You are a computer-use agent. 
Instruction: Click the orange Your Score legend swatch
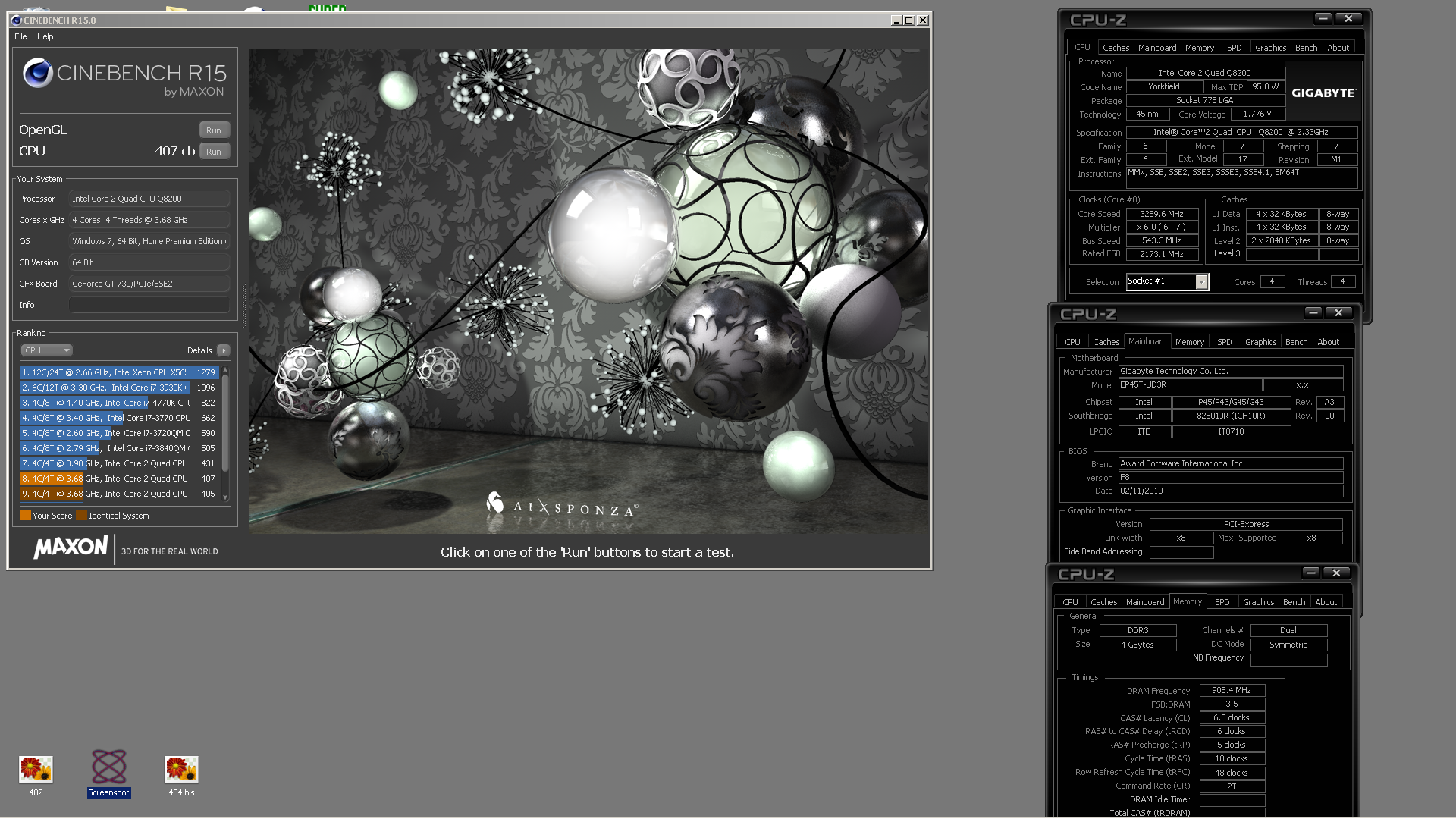pos(25,516)
